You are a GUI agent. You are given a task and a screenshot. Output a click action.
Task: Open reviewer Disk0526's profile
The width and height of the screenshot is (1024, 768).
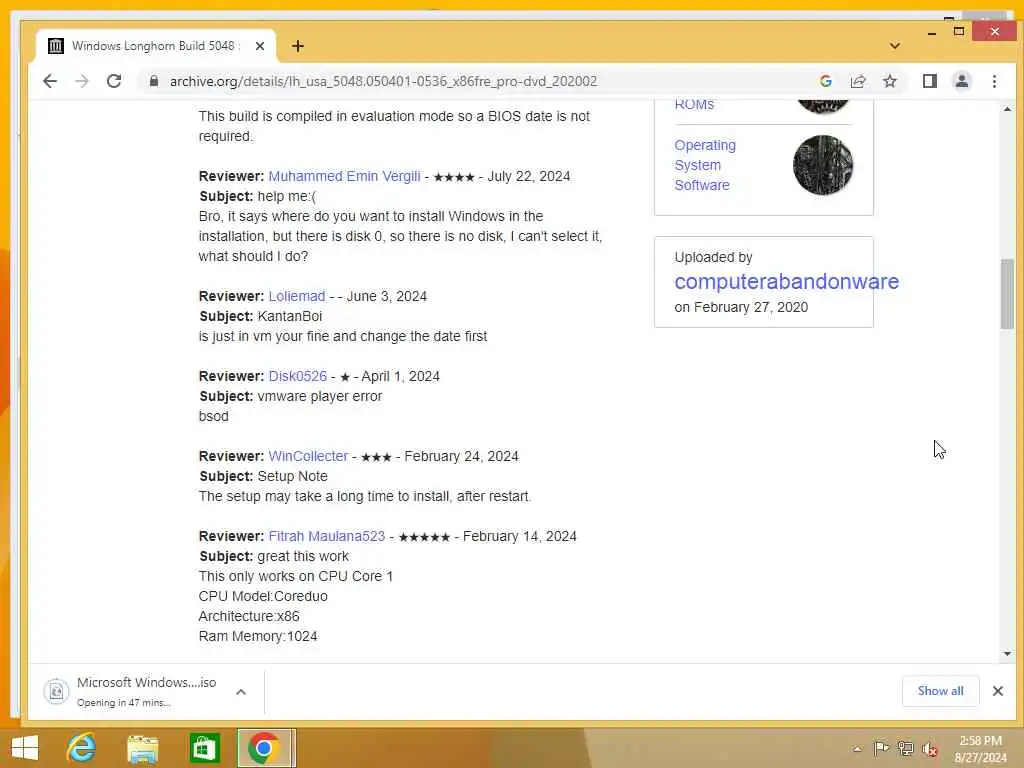tap(297, 376)
